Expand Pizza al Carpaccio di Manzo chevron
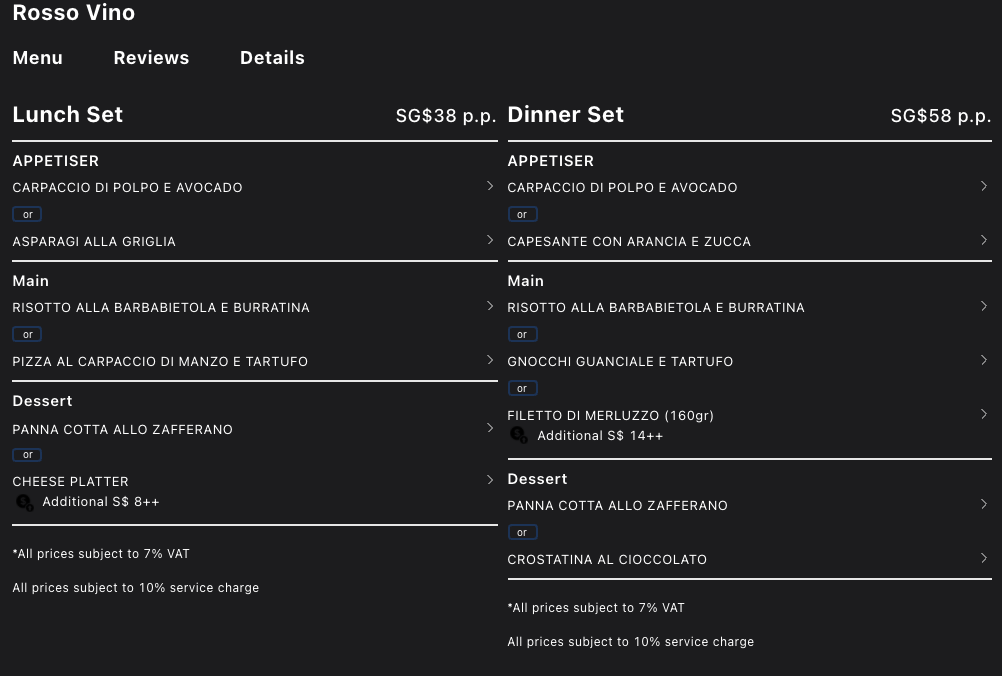 tap(489, 360)
